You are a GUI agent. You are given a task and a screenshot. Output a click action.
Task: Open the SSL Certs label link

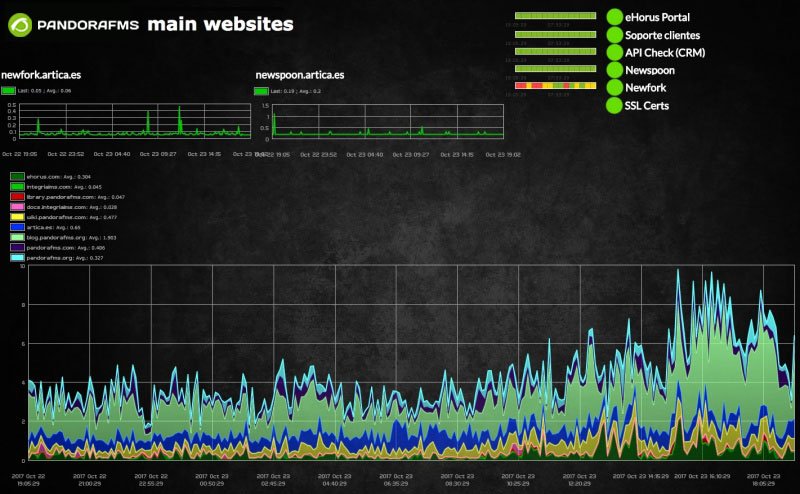[646, 106]
